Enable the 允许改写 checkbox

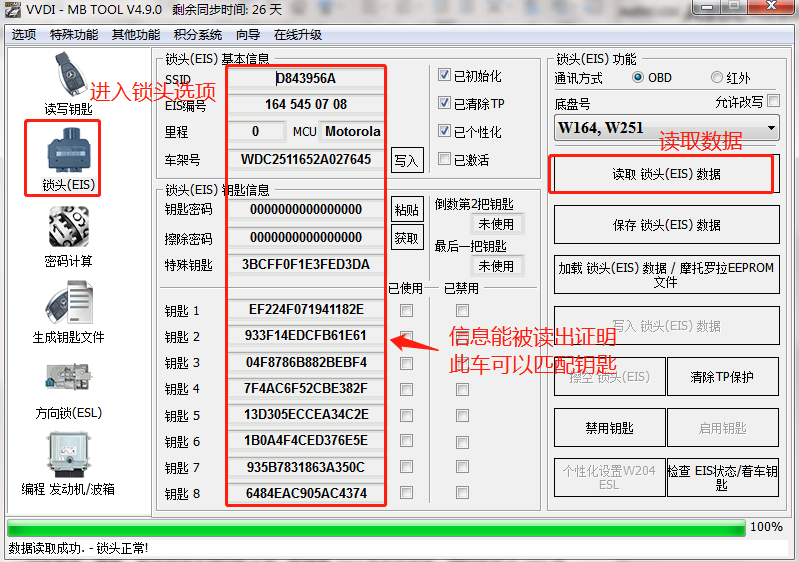click(773, 100)
